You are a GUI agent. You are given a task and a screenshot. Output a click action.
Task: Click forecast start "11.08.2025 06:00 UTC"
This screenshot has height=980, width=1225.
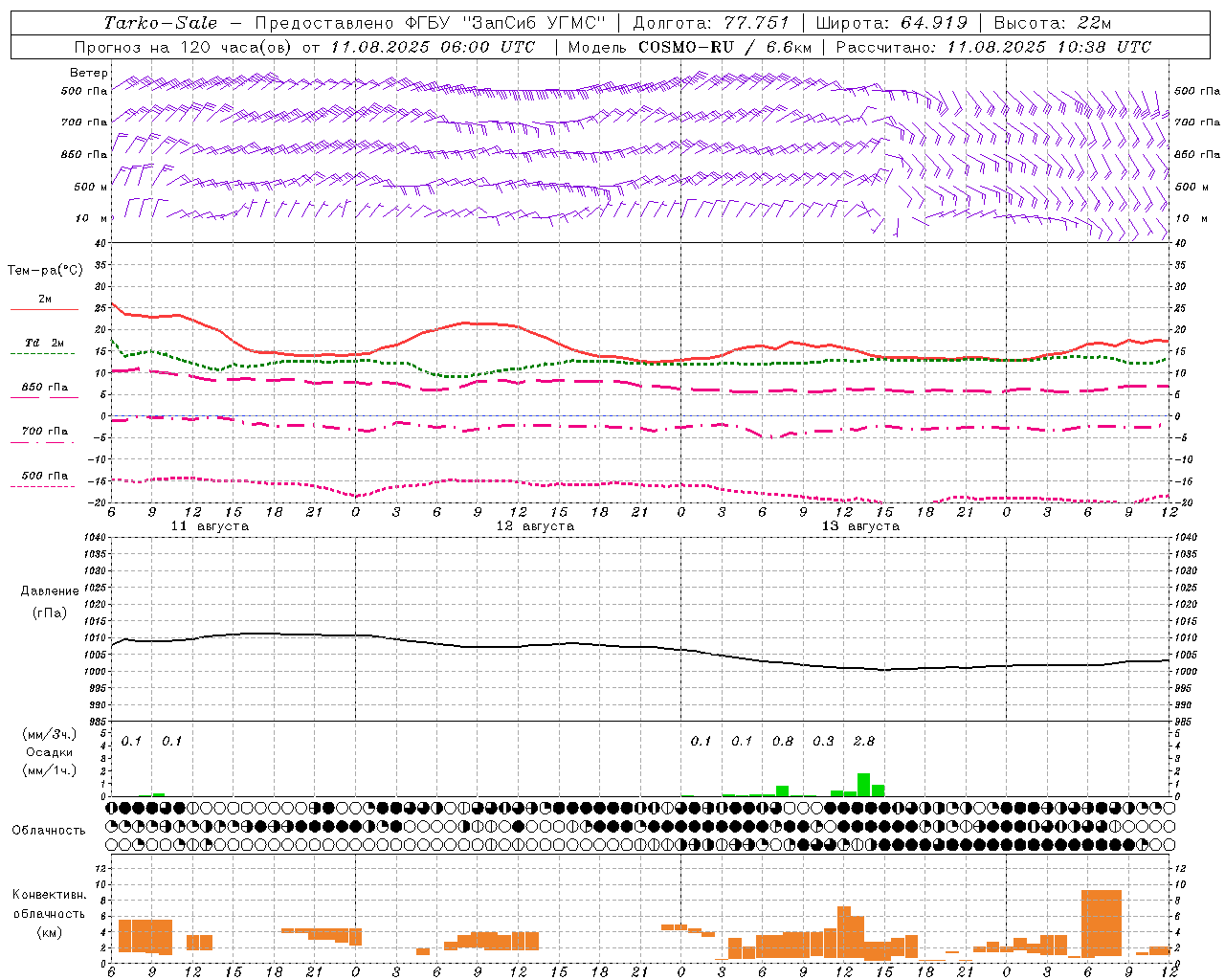click(432, 47)
